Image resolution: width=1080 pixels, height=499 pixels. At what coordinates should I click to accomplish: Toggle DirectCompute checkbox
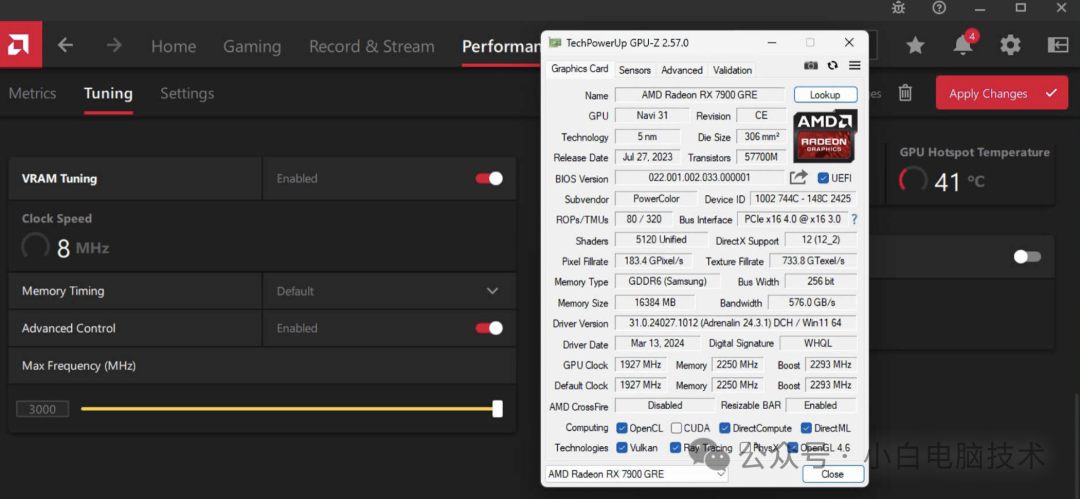click(x=725, y=428)
